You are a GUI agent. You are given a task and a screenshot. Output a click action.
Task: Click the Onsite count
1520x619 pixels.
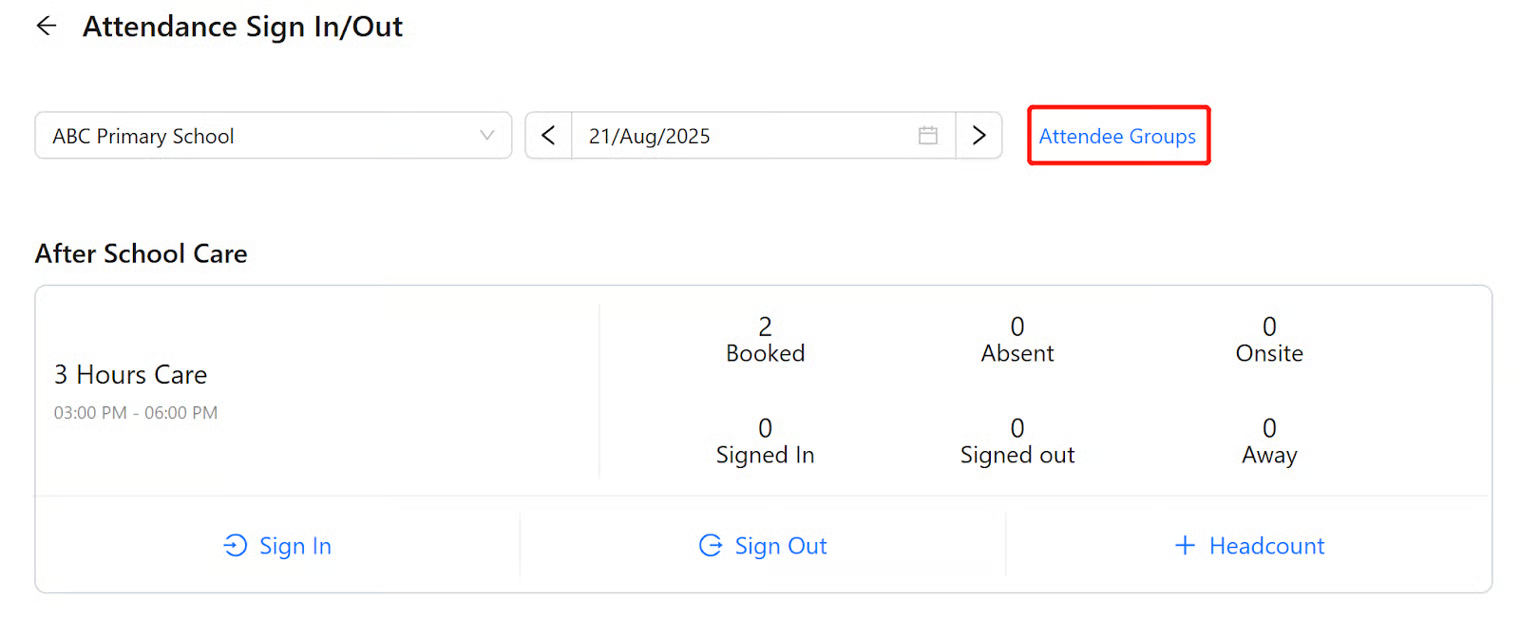[x=1269, y=328]
